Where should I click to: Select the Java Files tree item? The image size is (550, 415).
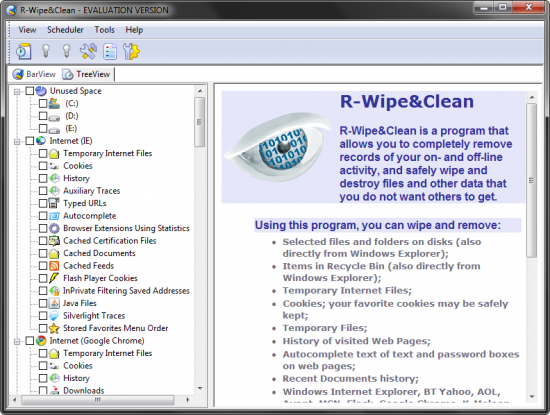tap(80, 303)
